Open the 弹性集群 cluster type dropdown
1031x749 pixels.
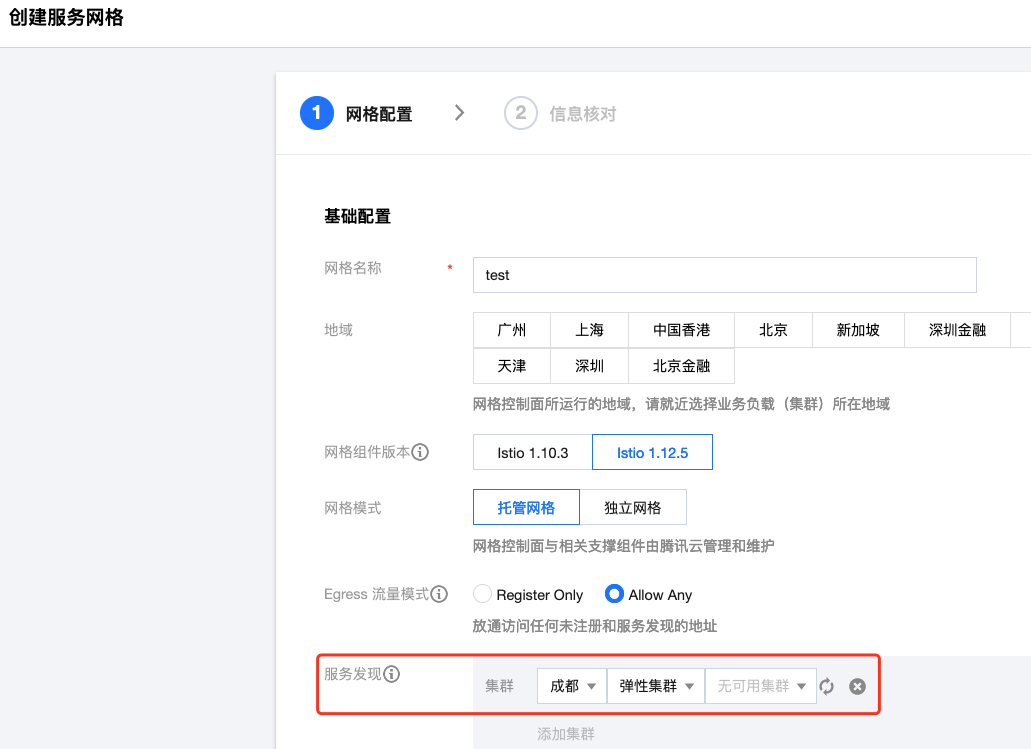pyautogui.click(x=655, y=686)
